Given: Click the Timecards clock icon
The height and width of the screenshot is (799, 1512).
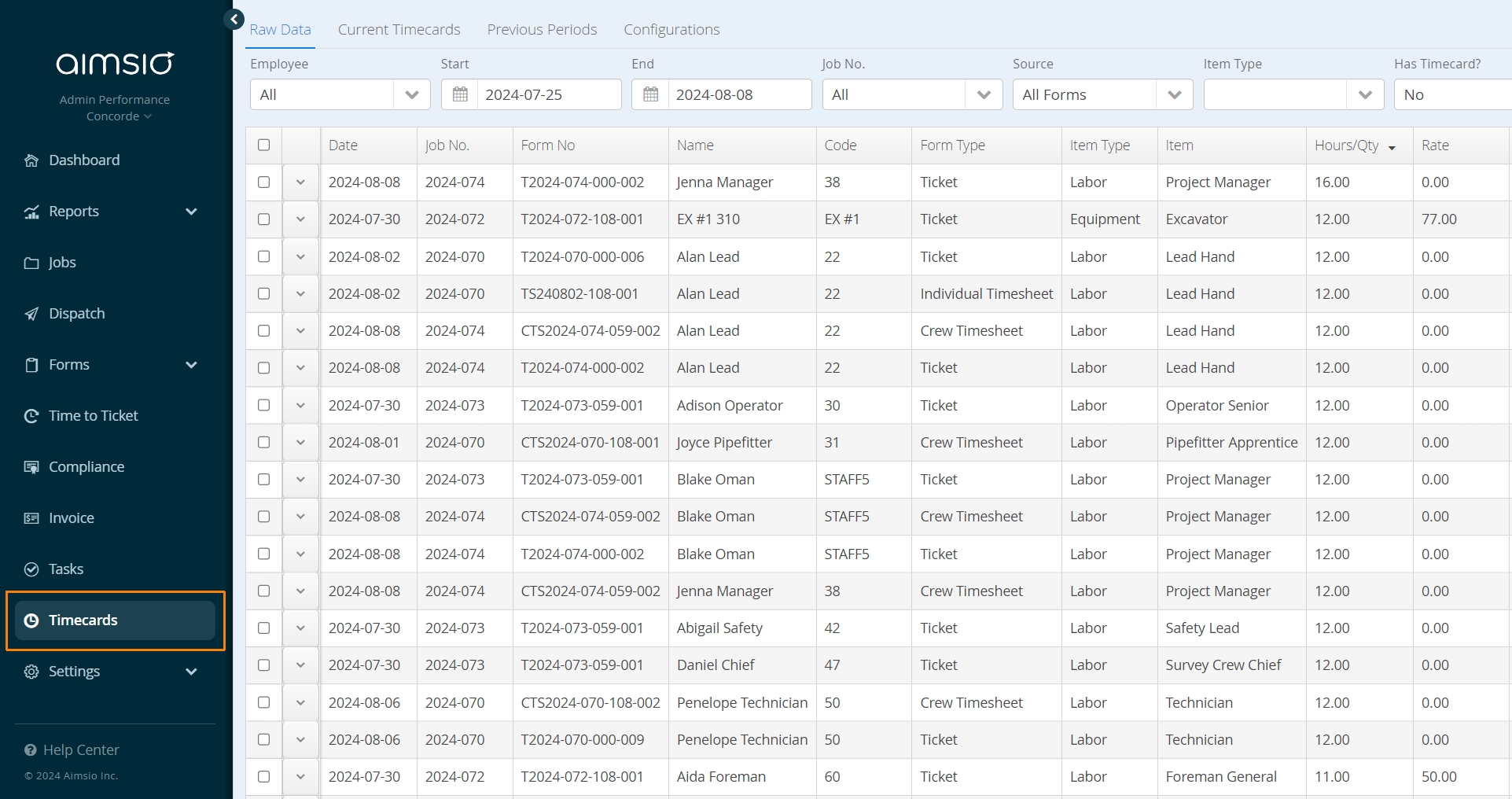Looking at the screenshot, I should click(x=31, y=620).
